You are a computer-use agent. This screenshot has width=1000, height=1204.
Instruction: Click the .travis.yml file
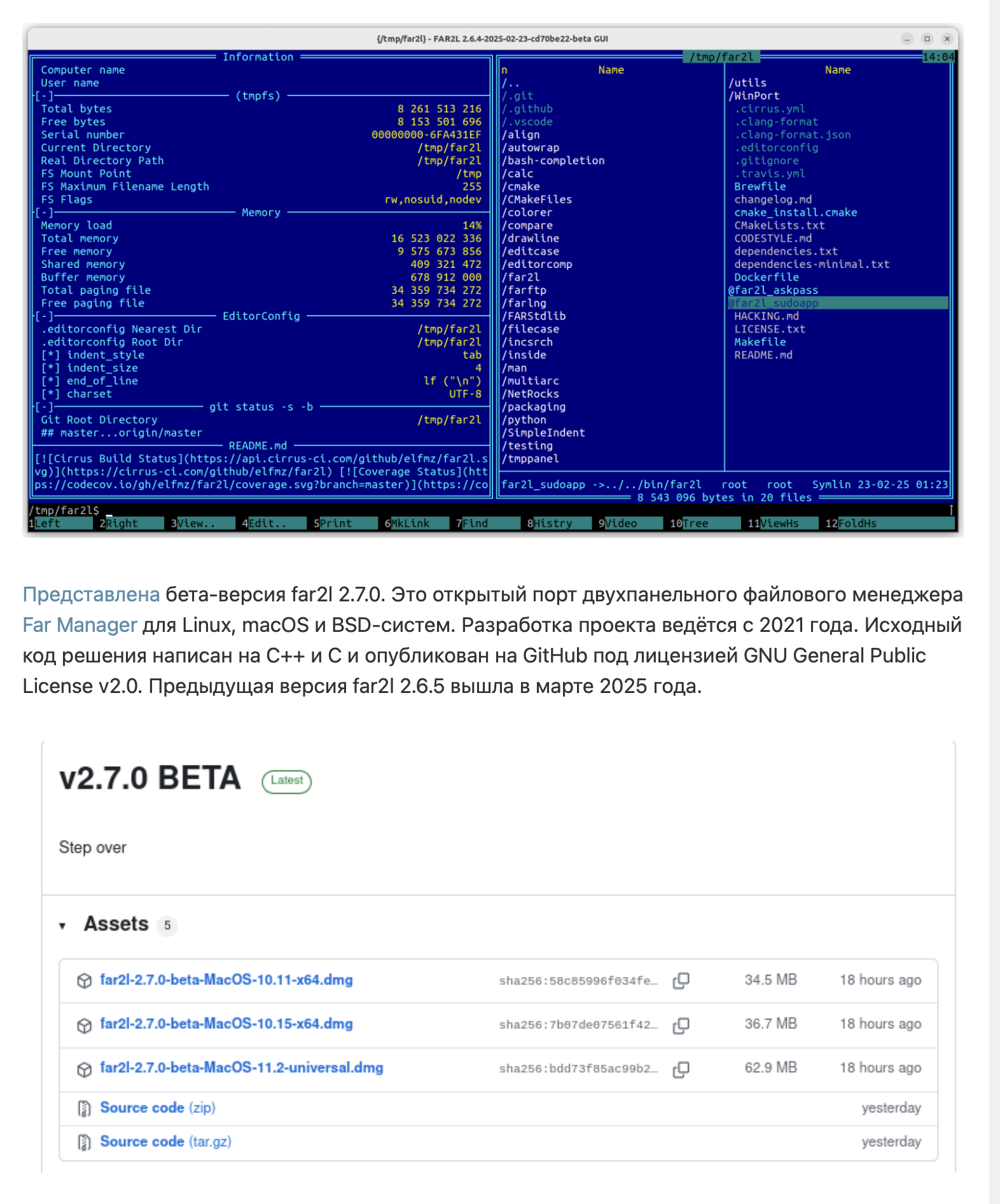click(770, 174)
